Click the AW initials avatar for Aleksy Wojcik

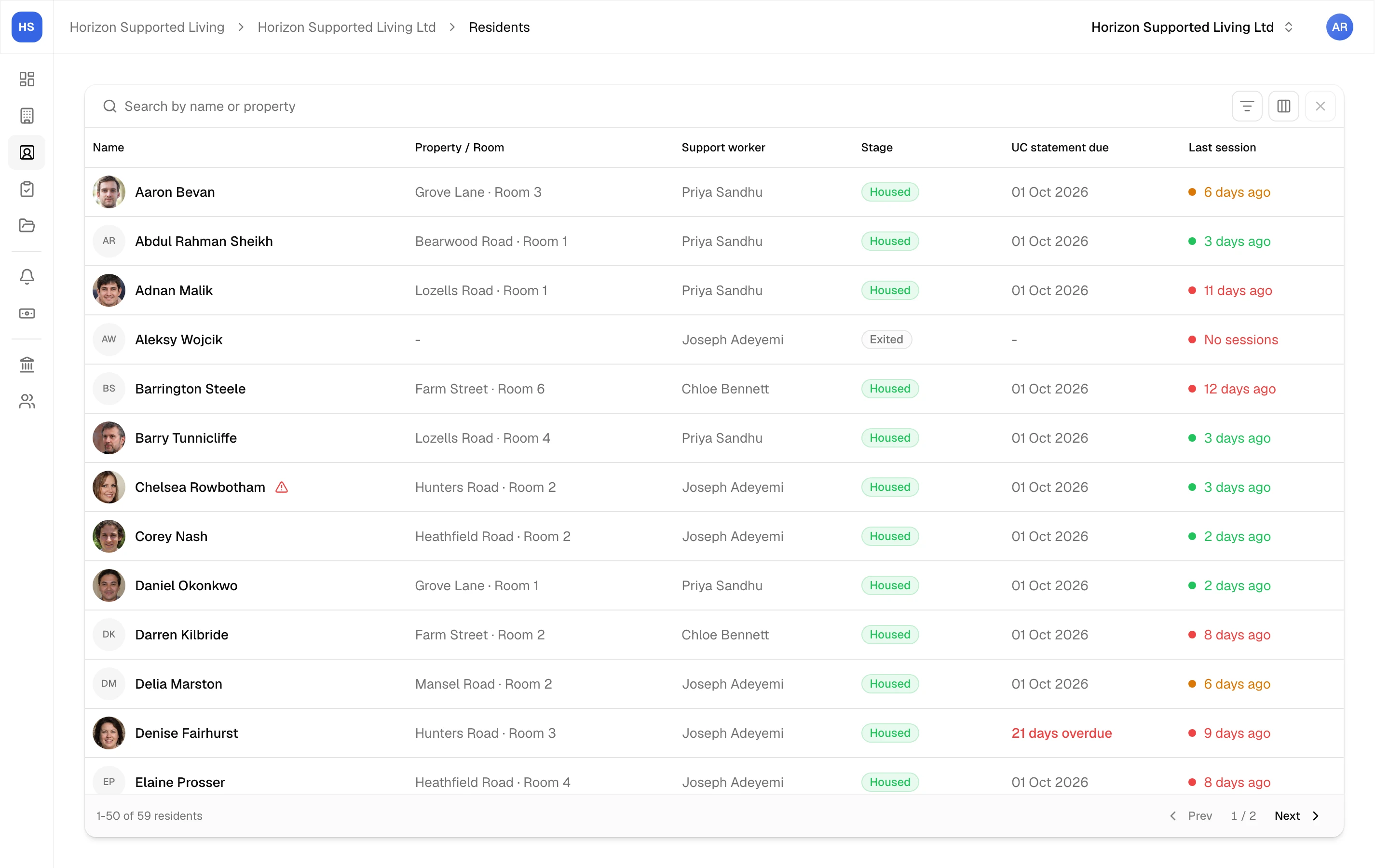[109, 339]
